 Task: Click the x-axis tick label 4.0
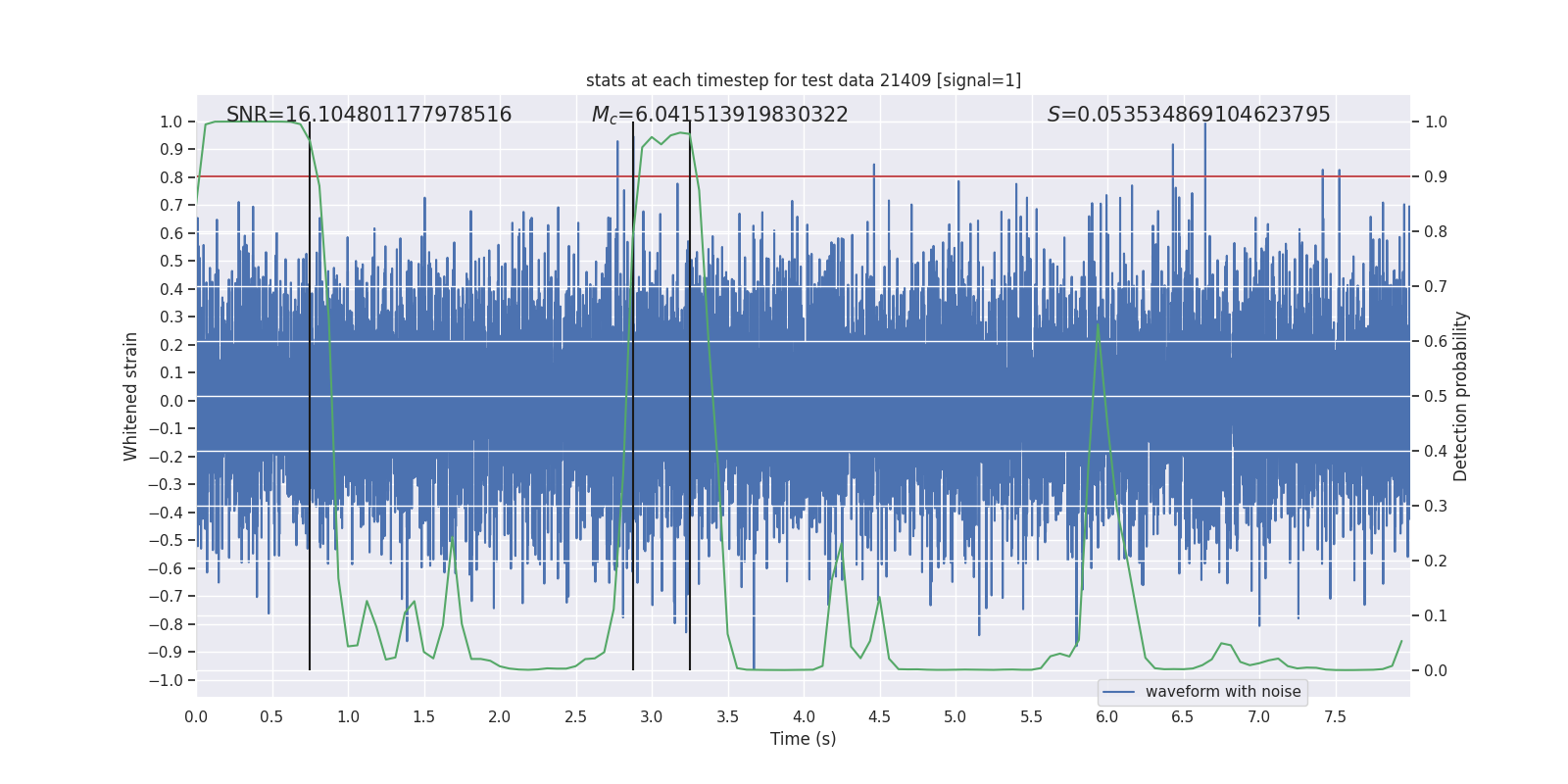pos(804,716)
